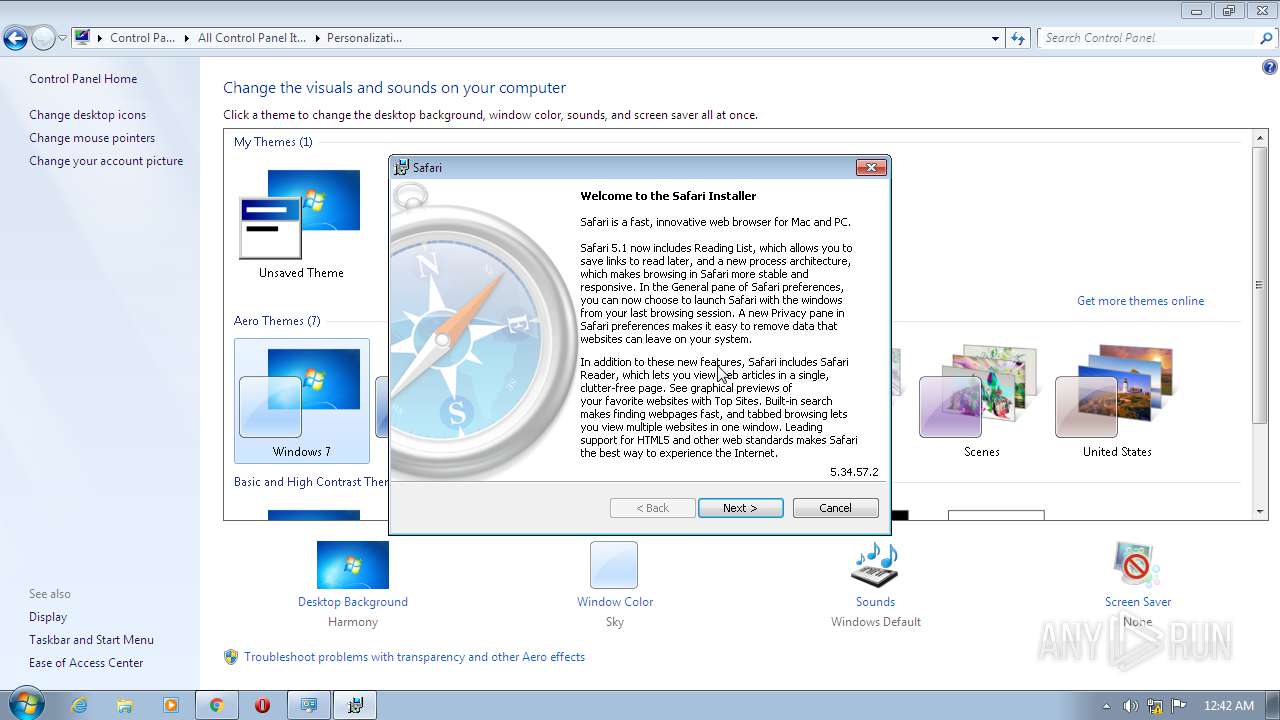Click the refresh button beside address bar
The image size is (1280, 720).
(1018, 38)
